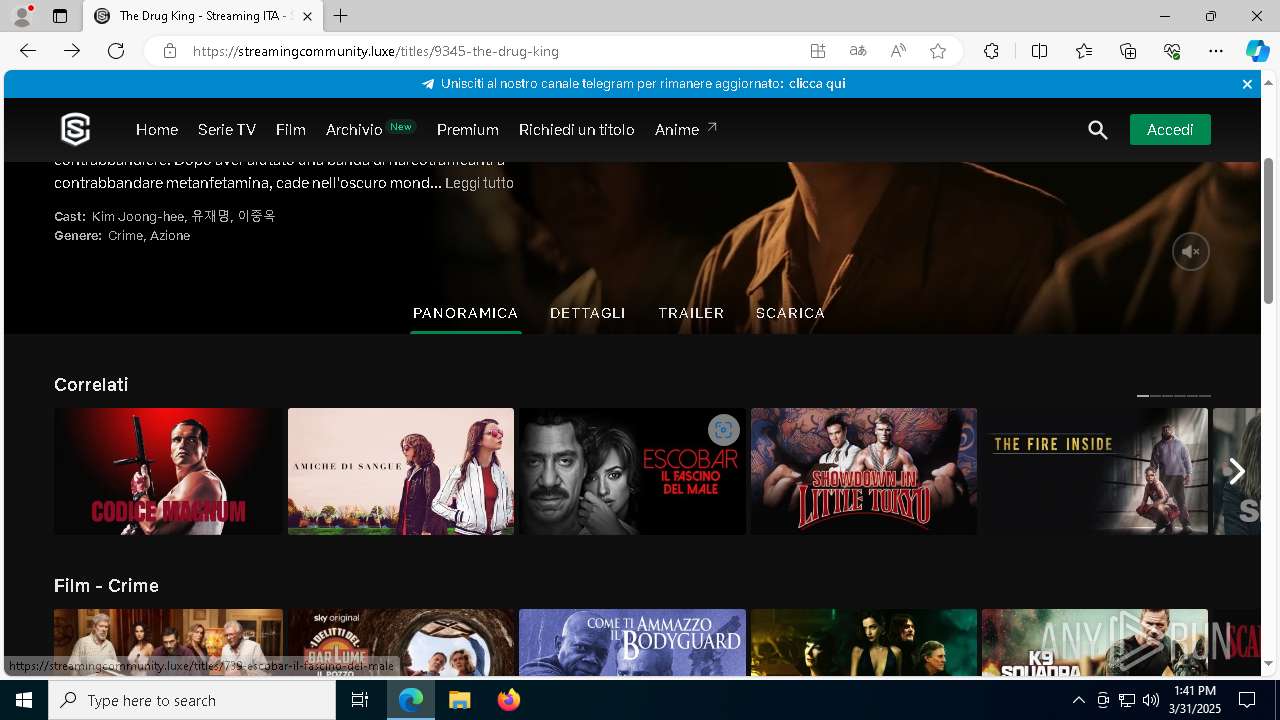
Task: Switch to the DETTAGLI tab
Action: tap(588, 313)
